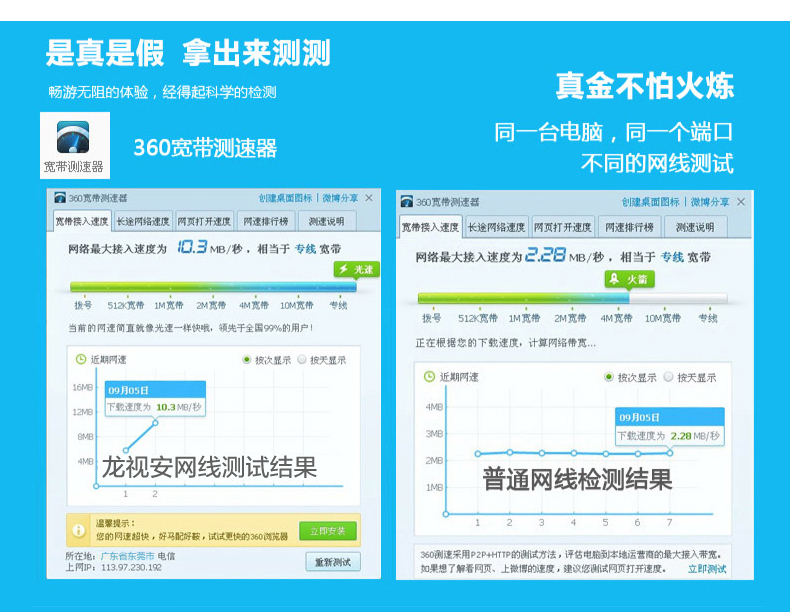This screenshot has width=790, height=616.
Task: Click 创建桌面图标 link in right window
Action: (x=650, y=202)
